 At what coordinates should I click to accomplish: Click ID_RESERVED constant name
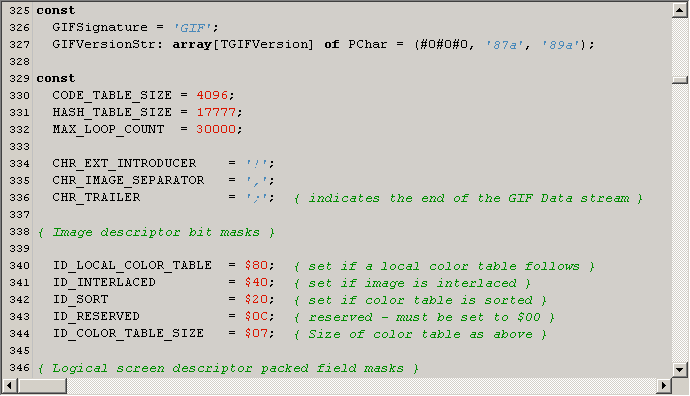(x=96, y=316)
